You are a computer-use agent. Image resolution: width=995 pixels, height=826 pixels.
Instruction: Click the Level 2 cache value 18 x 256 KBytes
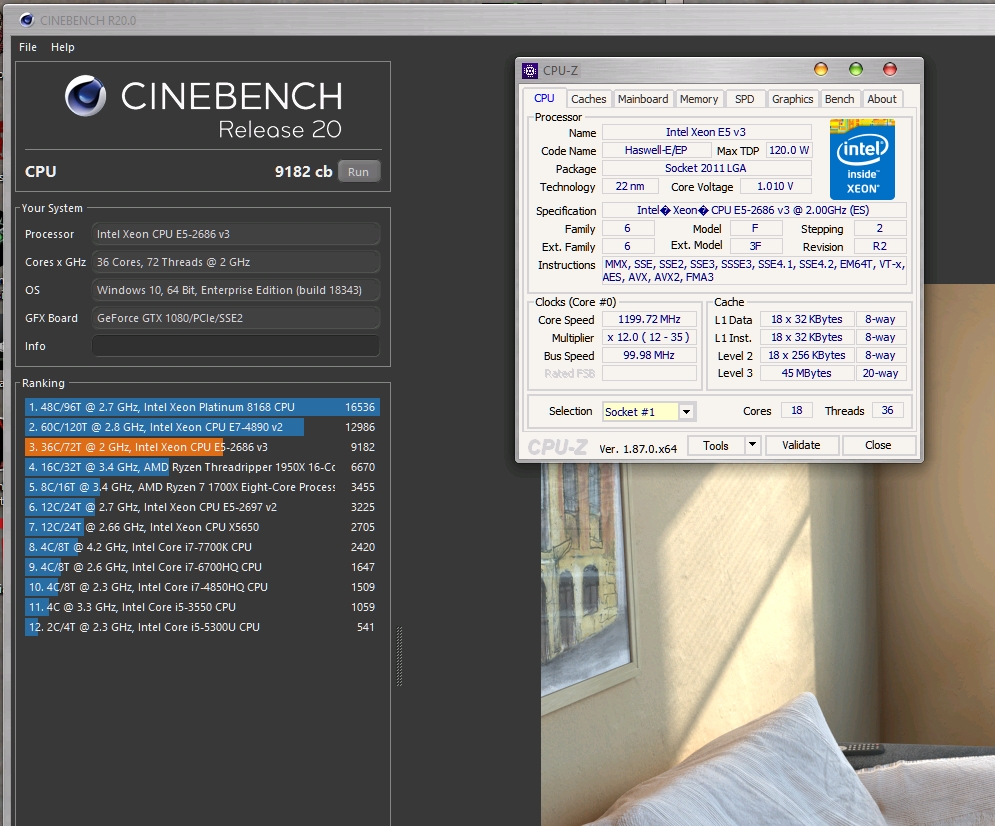click(x=807, y=355)
